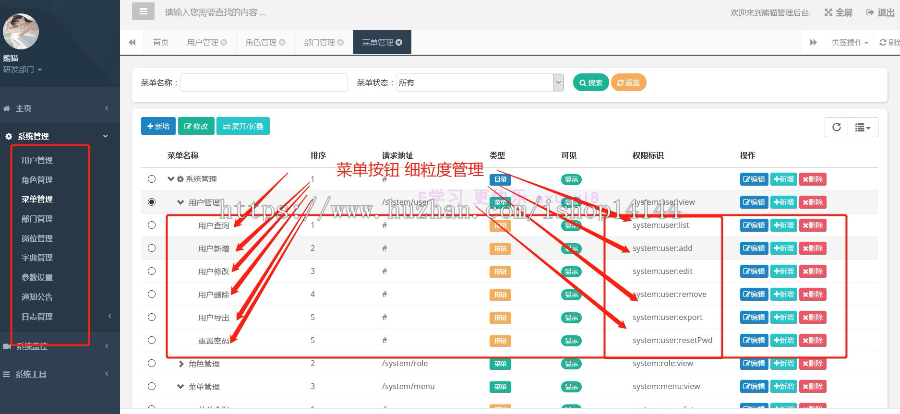The width and height of the screenshot is (900, 414).
Task: Click 编辑 in the system:user:resetPwd row
Action: 754,340
